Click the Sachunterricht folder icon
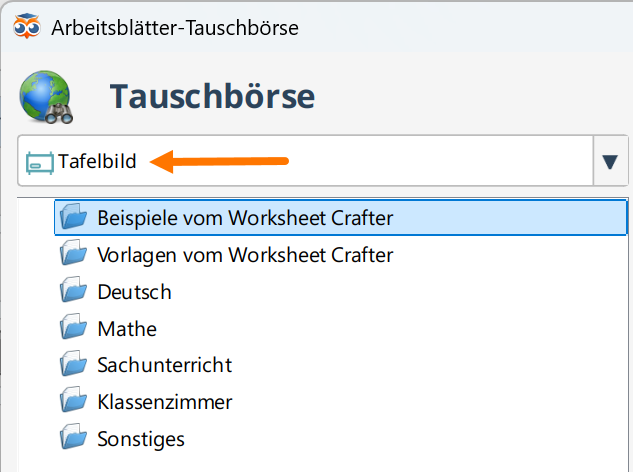The image size is (633, 472). click(x=73, y=363)
